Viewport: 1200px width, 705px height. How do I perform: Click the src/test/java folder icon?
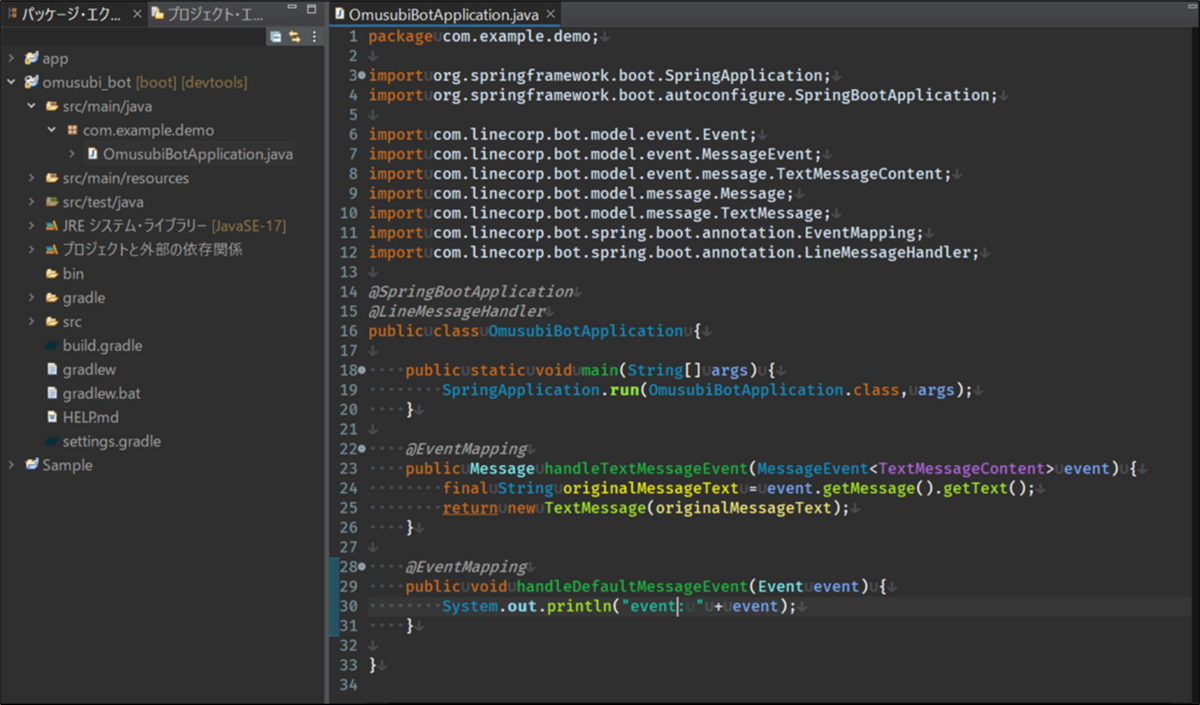tap(52, 202)
